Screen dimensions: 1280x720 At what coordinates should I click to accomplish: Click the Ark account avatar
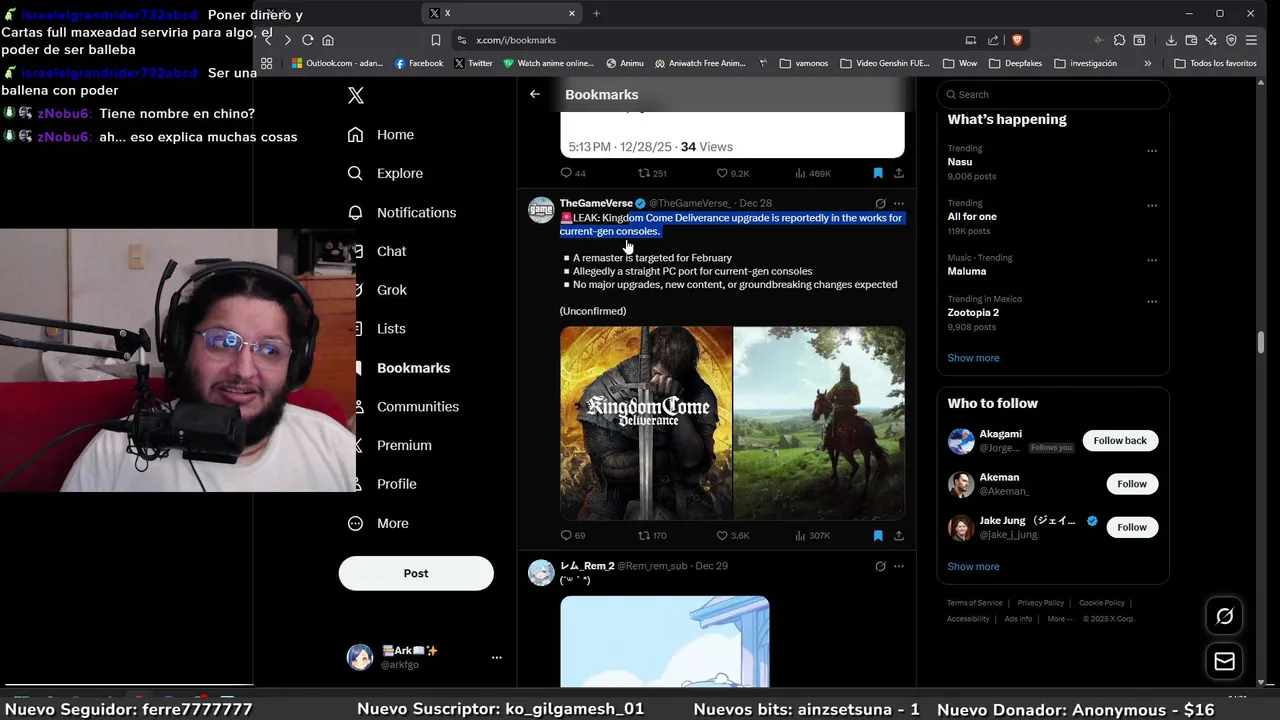pyautogui.click(x=359, y=657)
